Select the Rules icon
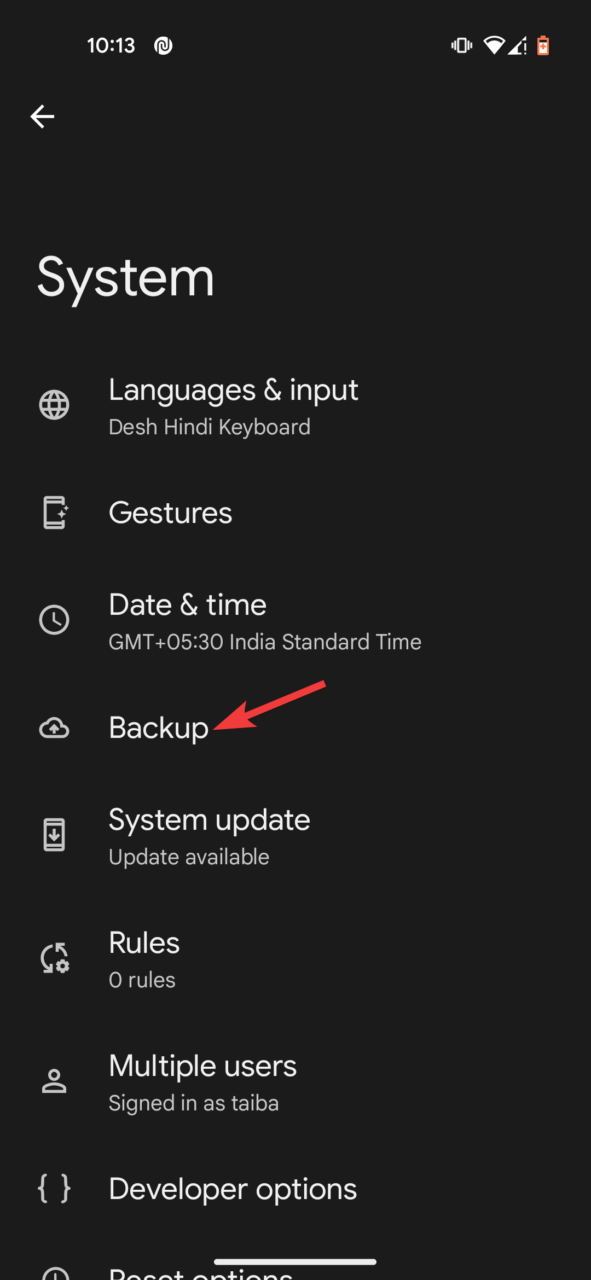The image size is (591, 1280). (54, 957)
